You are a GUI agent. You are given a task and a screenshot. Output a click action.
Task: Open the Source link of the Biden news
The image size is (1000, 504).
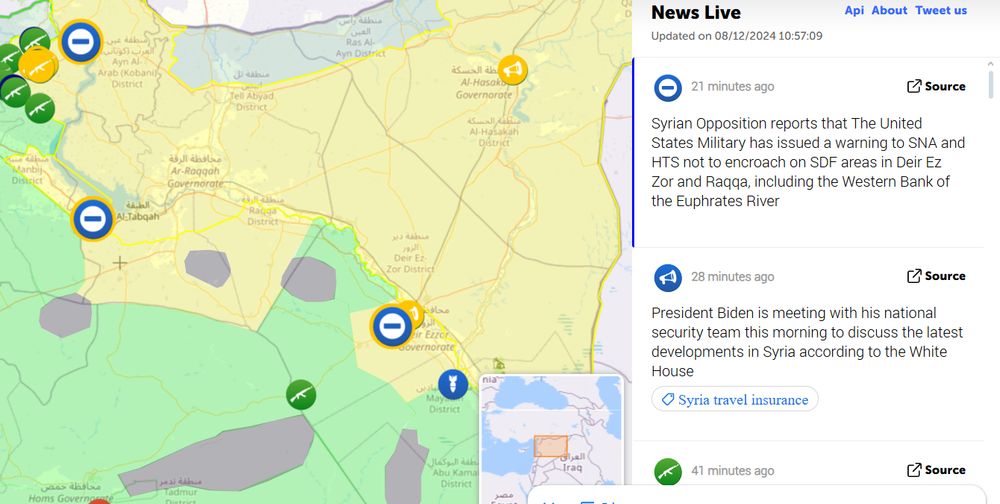936,276
